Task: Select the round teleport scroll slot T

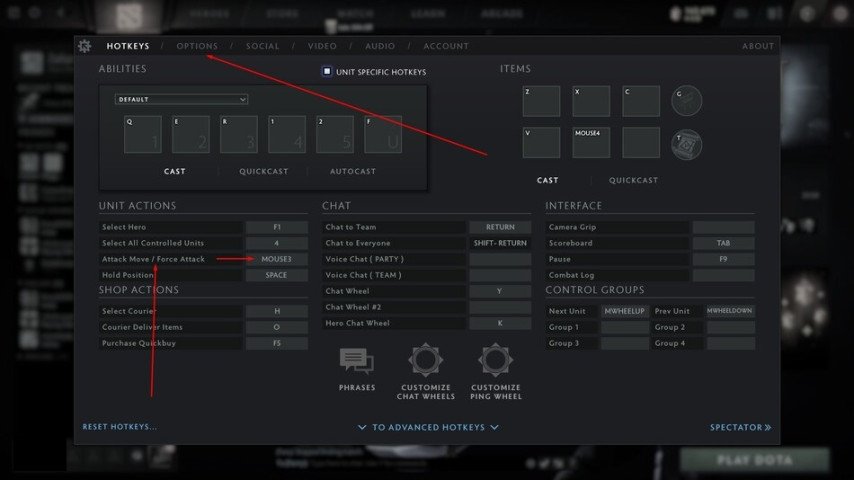Action: (x=687, y=143)
